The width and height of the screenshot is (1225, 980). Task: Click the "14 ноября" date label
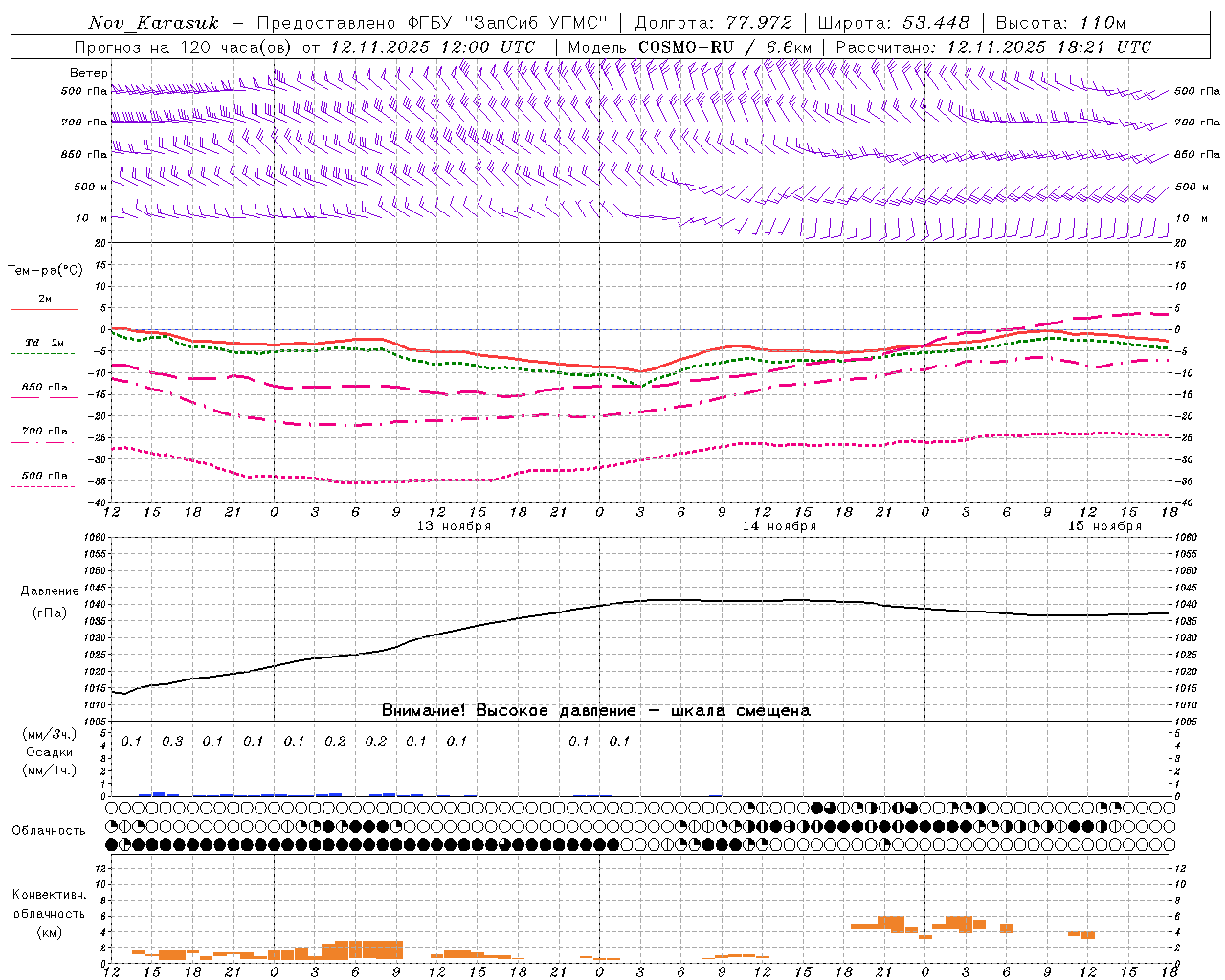point(779,526)
